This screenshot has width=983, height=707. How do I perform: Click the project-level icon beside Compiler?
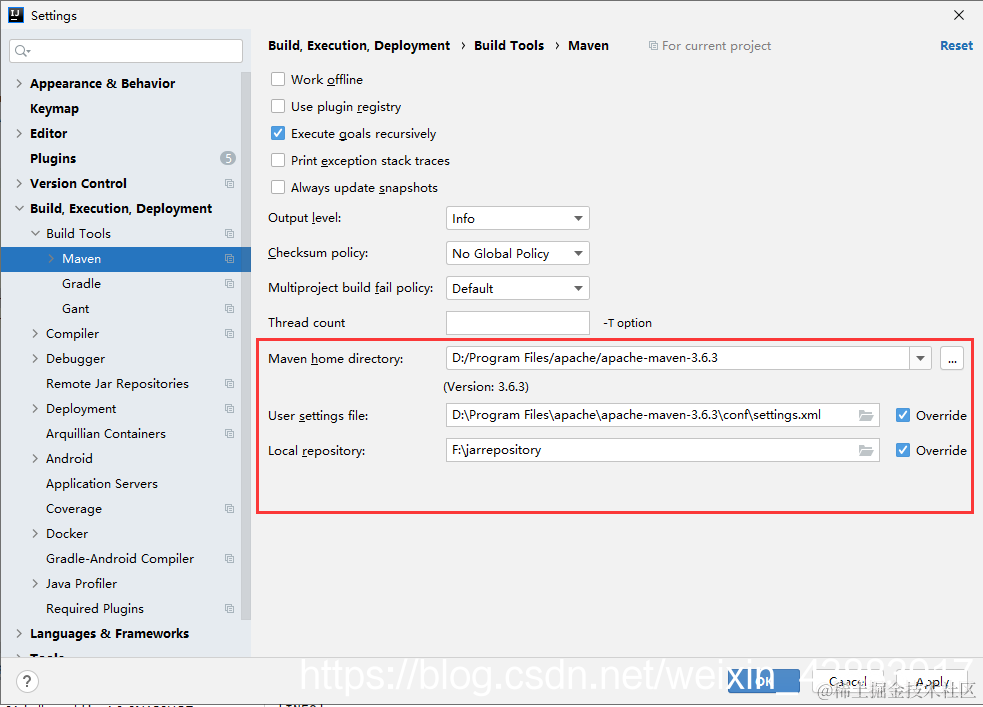tap(229, 334)
